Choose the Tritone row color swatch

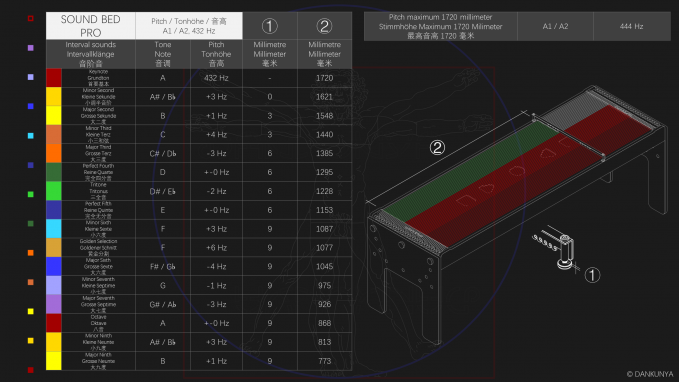[54, 191]
